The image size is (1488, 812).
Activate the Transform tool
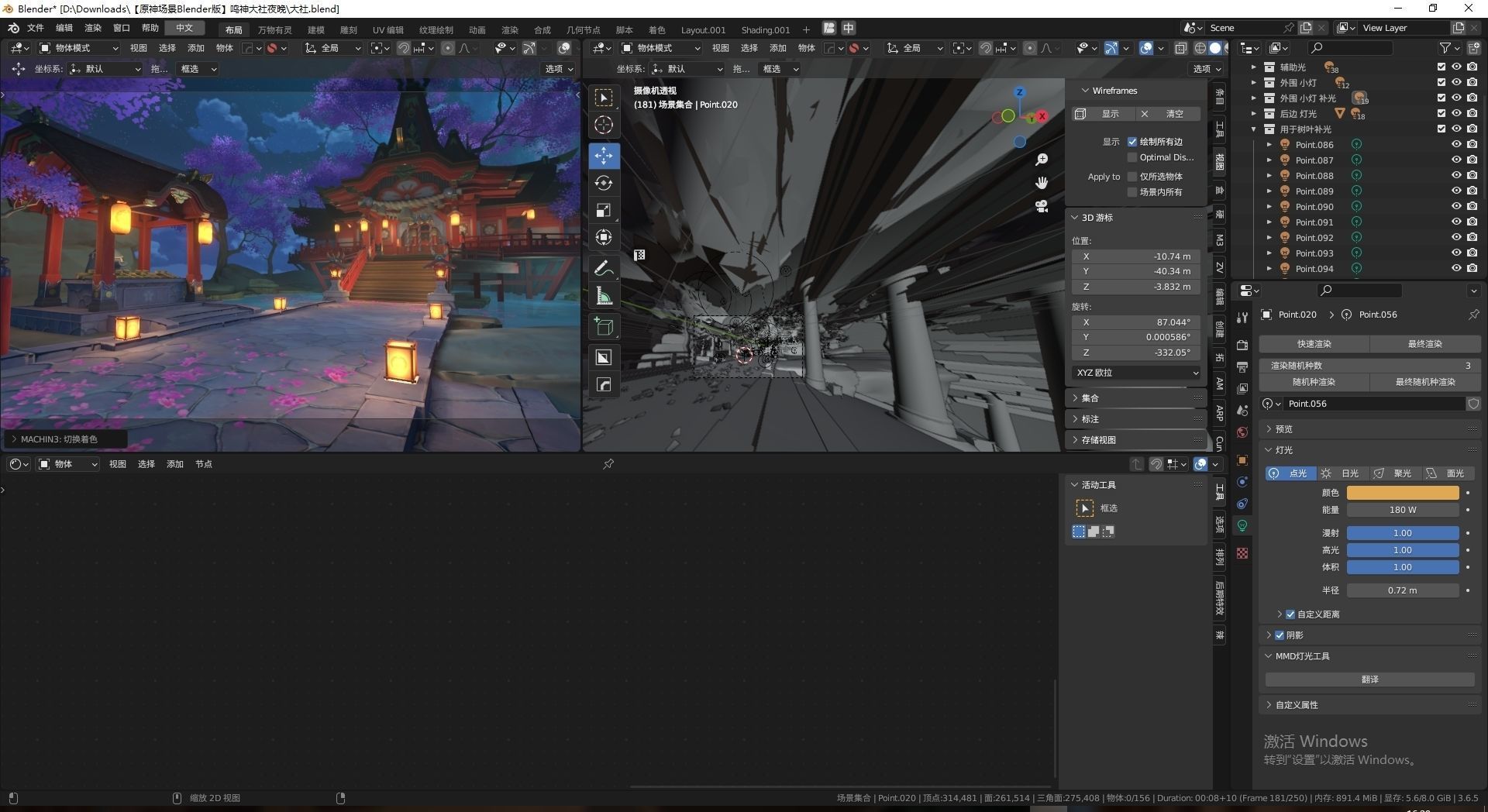(x=604, y=237)
